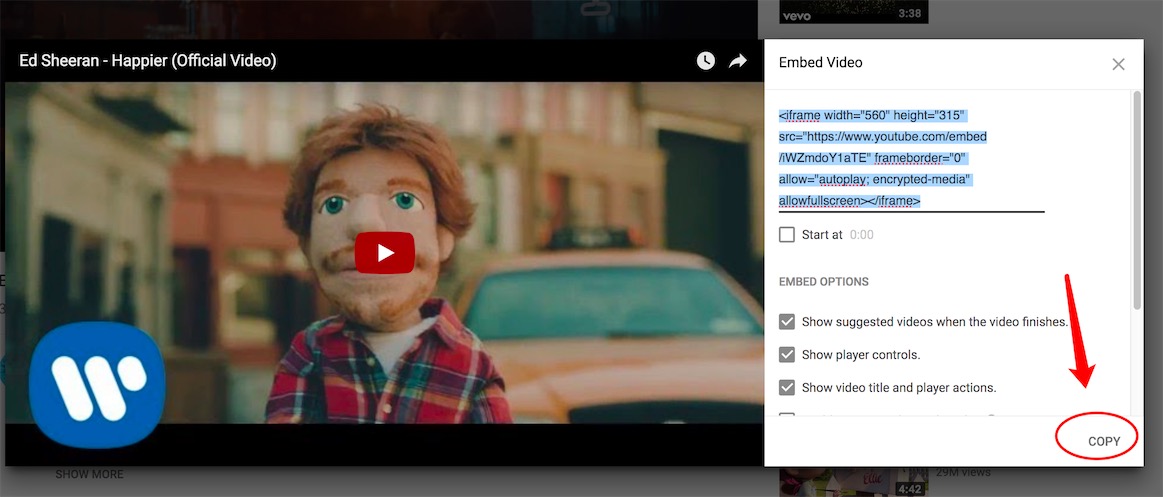The height and width of the screenshot is (497, 1163).
Task: Enable the Start at checkbox
Action: (787, 235)
